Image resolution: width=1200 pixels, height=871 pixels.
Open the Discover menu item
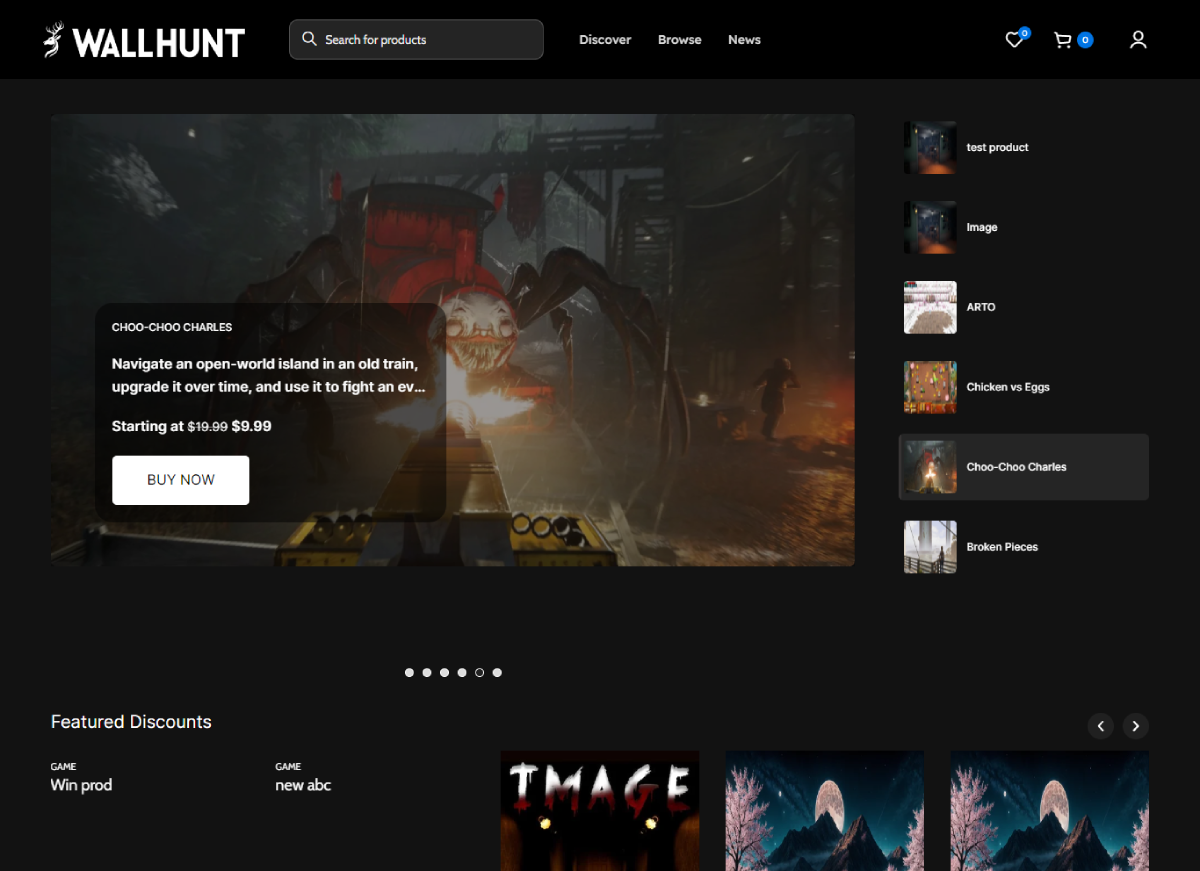(x=605, y=40)
